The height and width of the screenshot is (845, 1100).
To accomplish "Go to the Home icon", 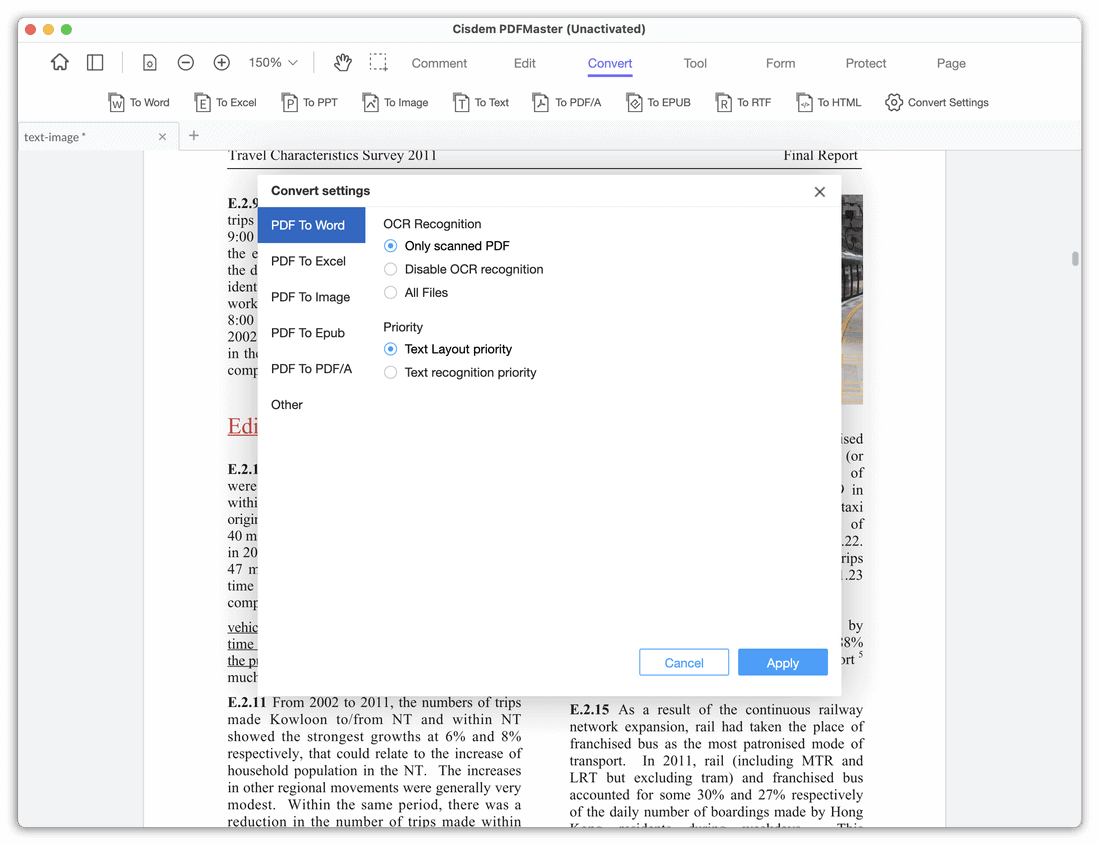I will point(60,62).
